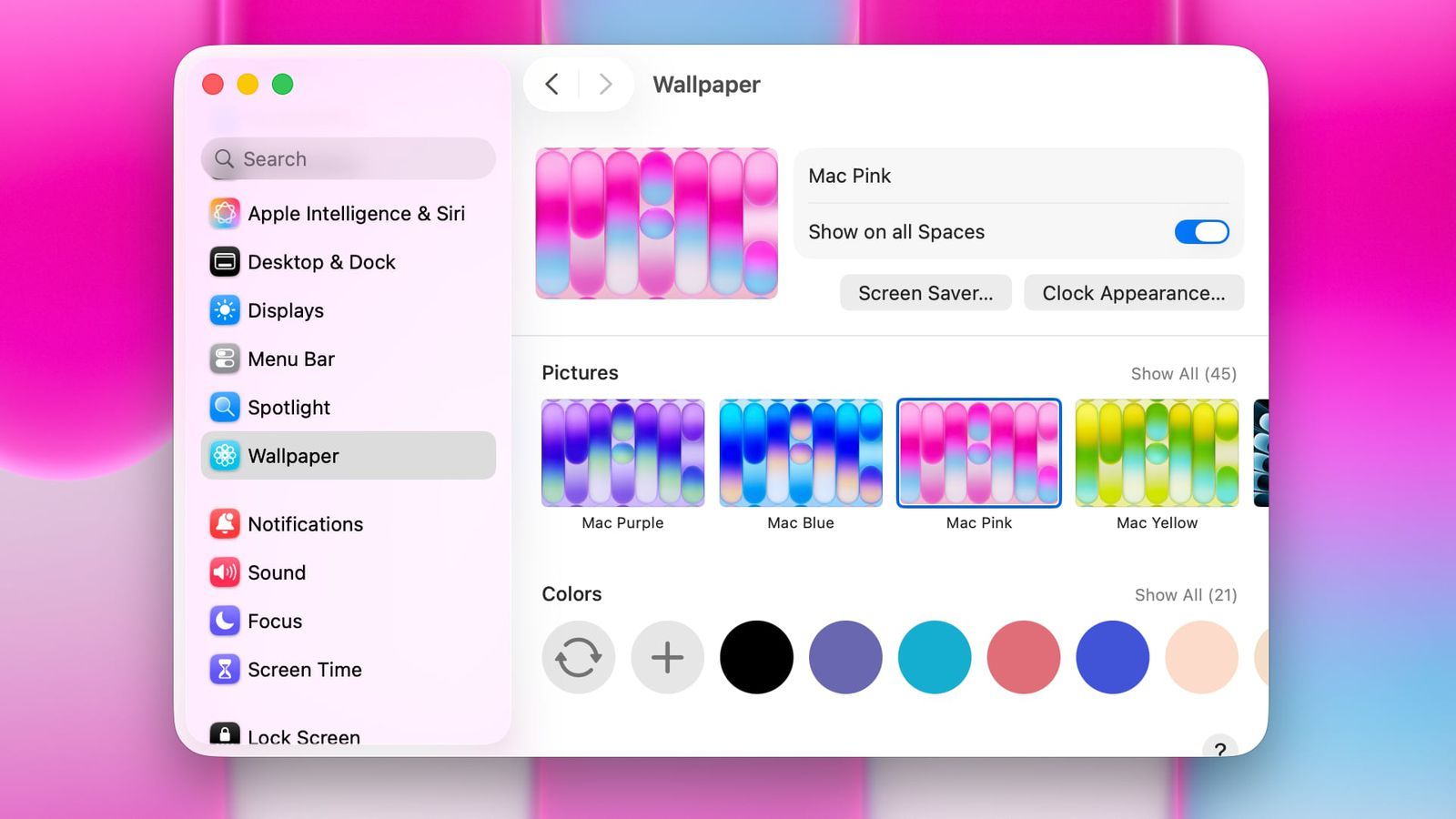The image size is (1456, 819).
Task: Open Lock Screen settings via the padlock icon
Action: coord(225,735)
